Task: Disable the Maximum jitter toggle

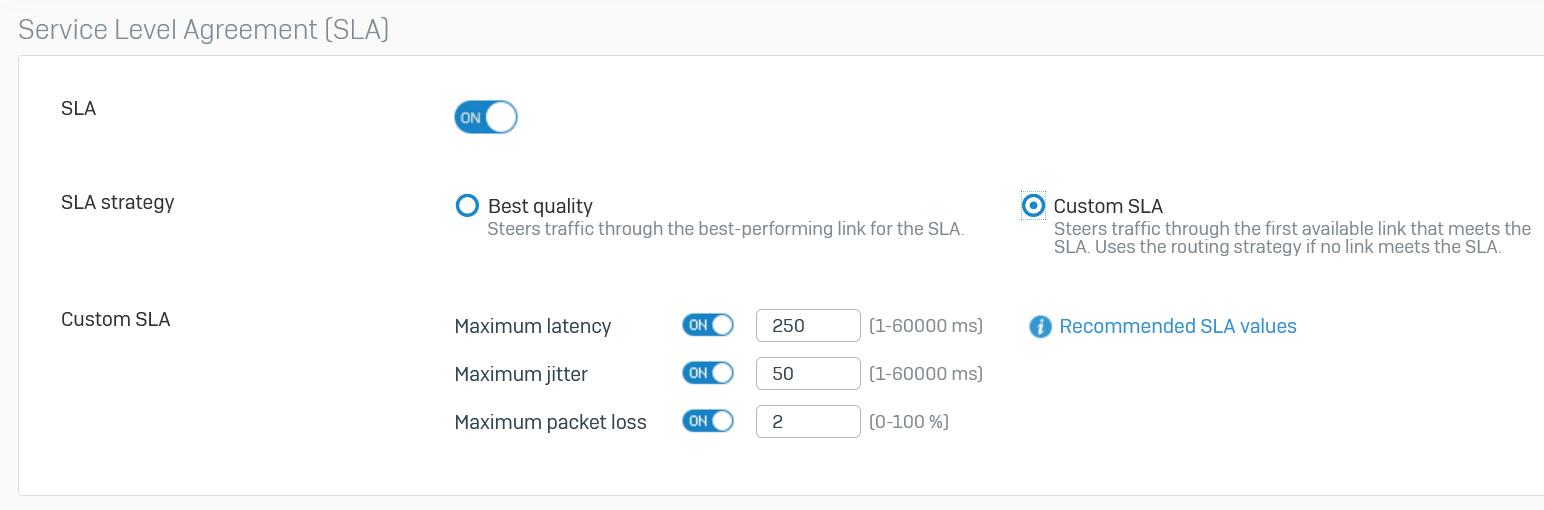Action: coord(708,373)
